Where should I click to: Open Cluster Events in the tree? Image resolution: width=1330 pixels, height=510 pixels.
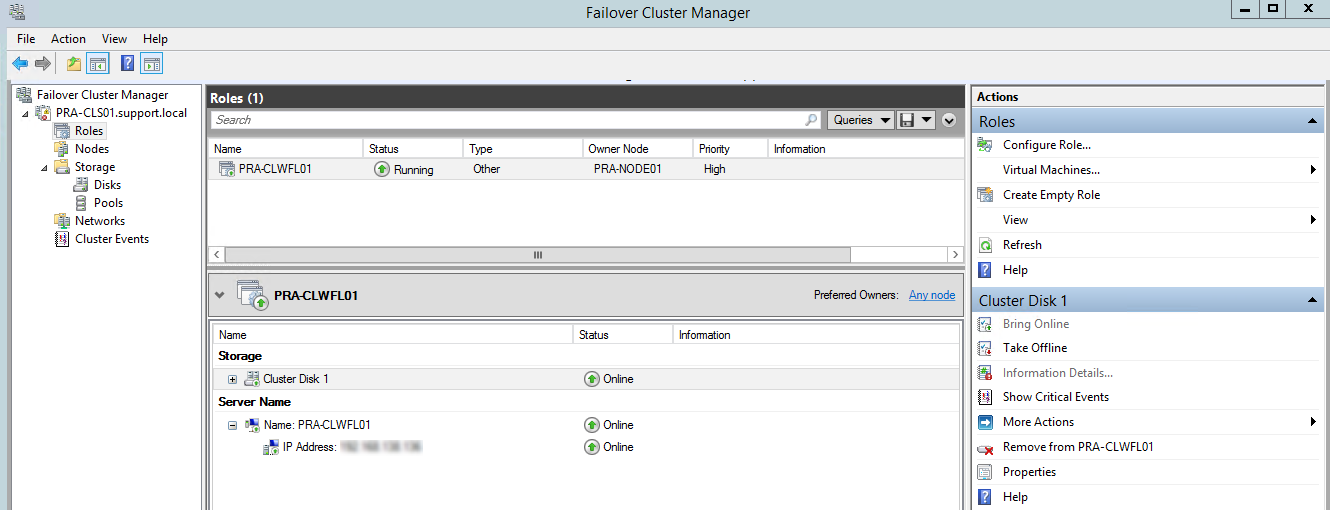112,239
